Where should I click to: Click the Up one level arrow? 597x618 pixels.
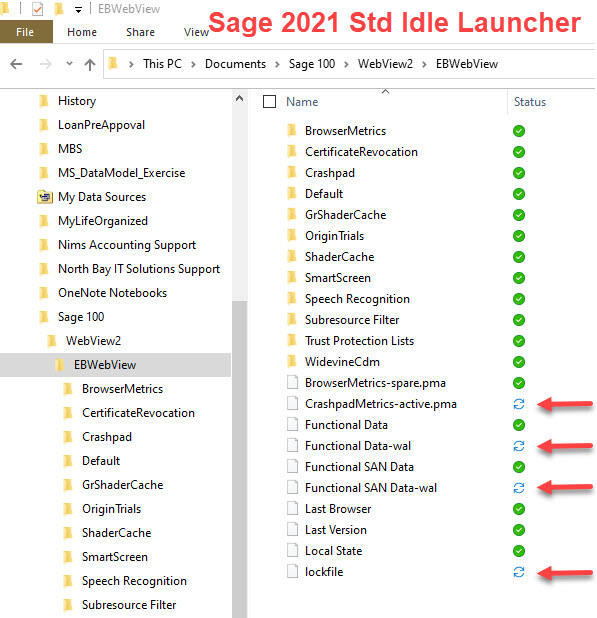[90, 64]
